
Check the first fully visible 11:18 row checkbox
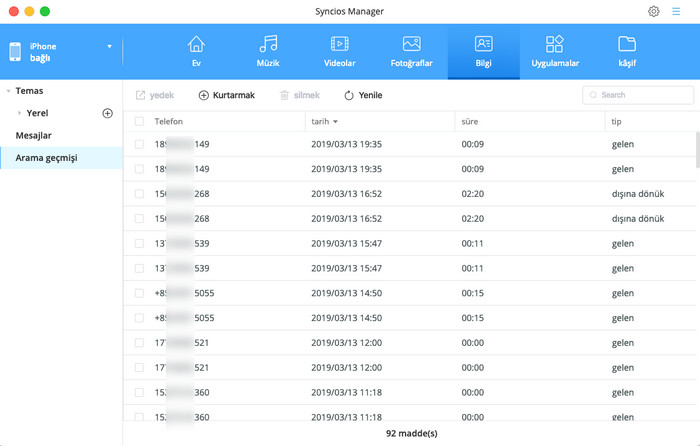click(x=139, y=392)
